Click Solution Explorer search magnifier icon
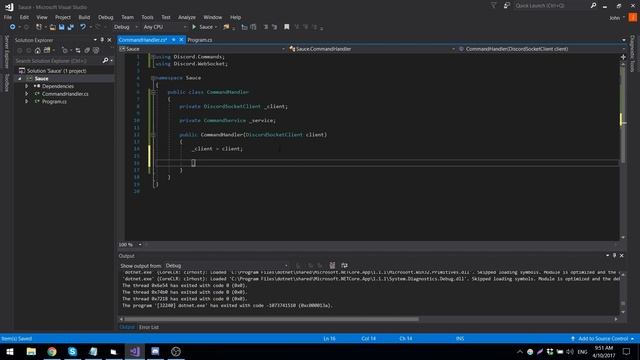 [105, 61]
